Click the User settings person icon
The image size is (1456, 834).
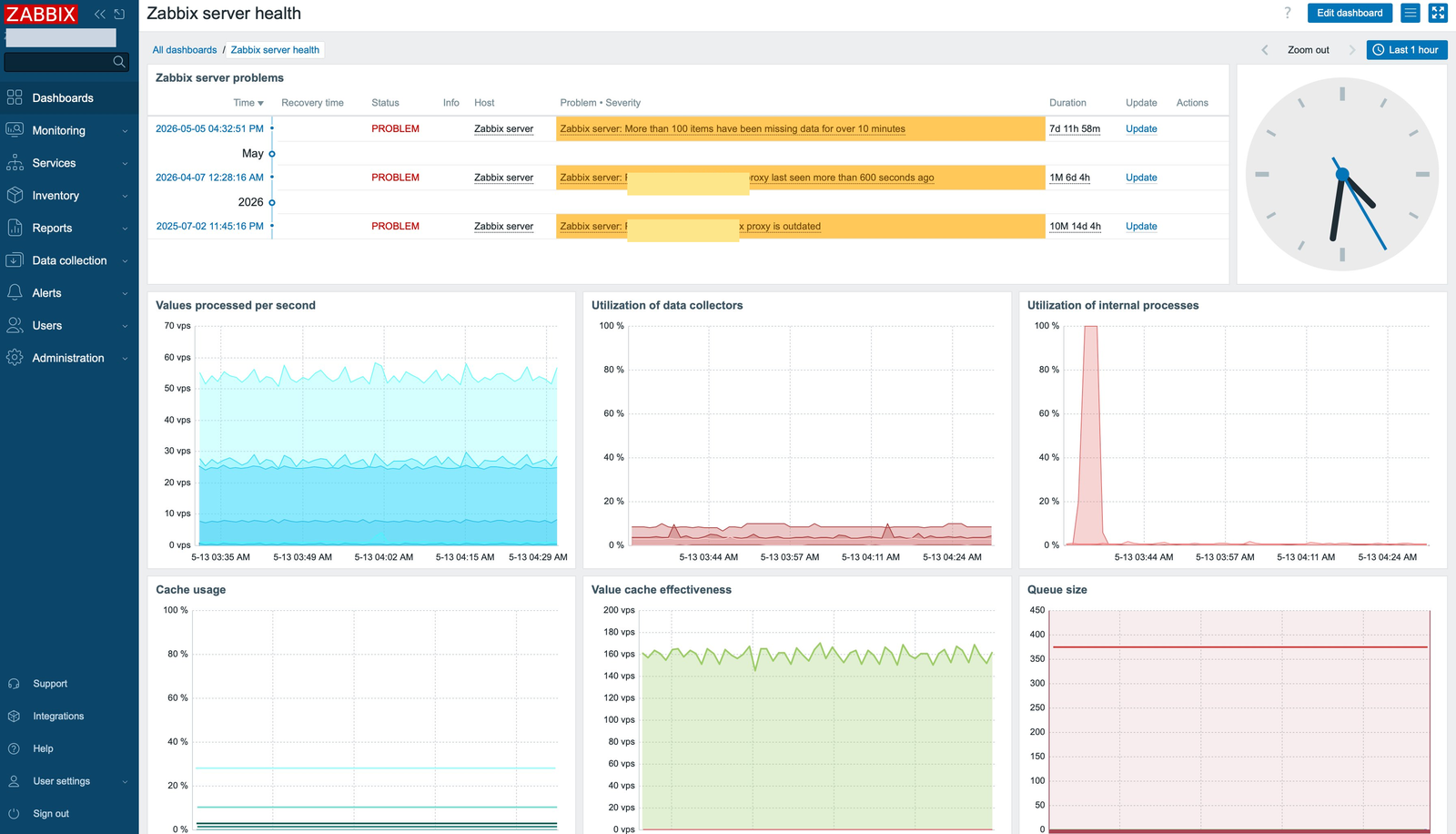pyautogui.click(x=14, y=781)
